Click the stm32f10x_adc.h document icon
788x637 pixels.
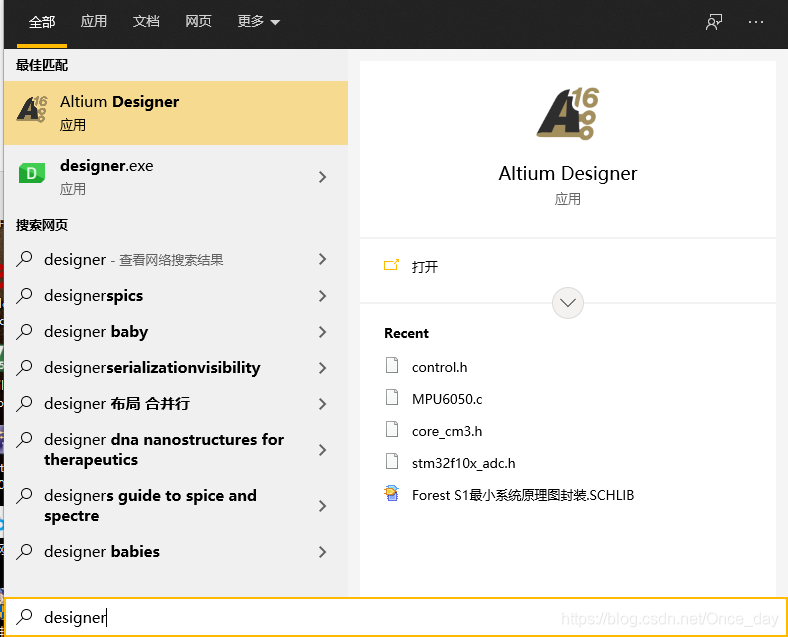tap(392, 461)
